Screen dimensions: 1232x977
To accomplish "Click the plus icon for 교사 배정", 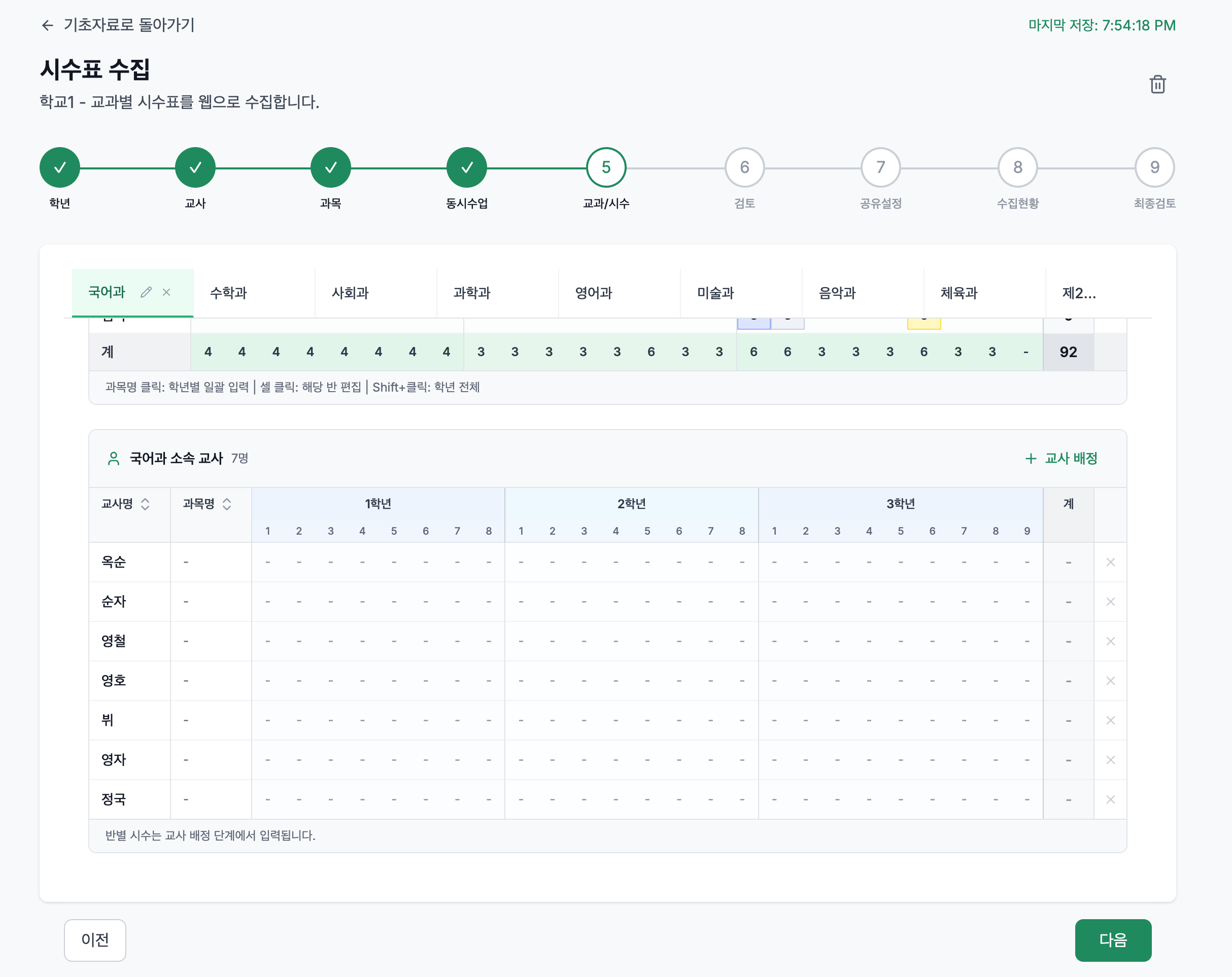I will 1030,458.
